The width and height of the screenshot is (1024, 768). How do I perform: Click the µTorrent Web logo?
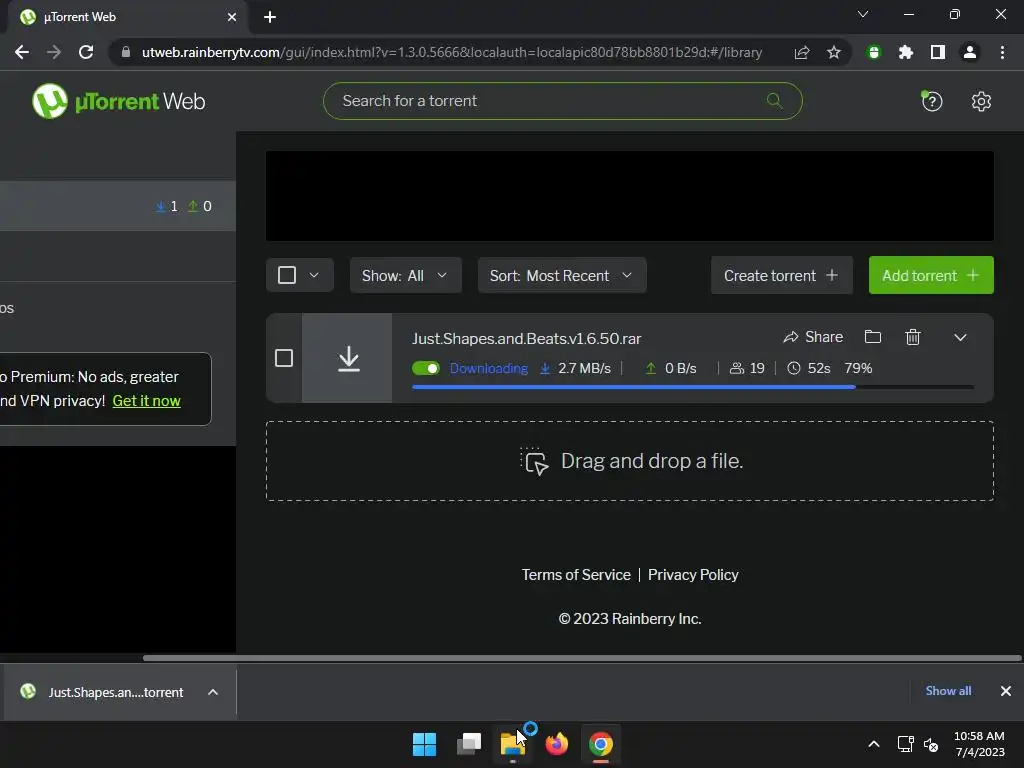(119, 101)
